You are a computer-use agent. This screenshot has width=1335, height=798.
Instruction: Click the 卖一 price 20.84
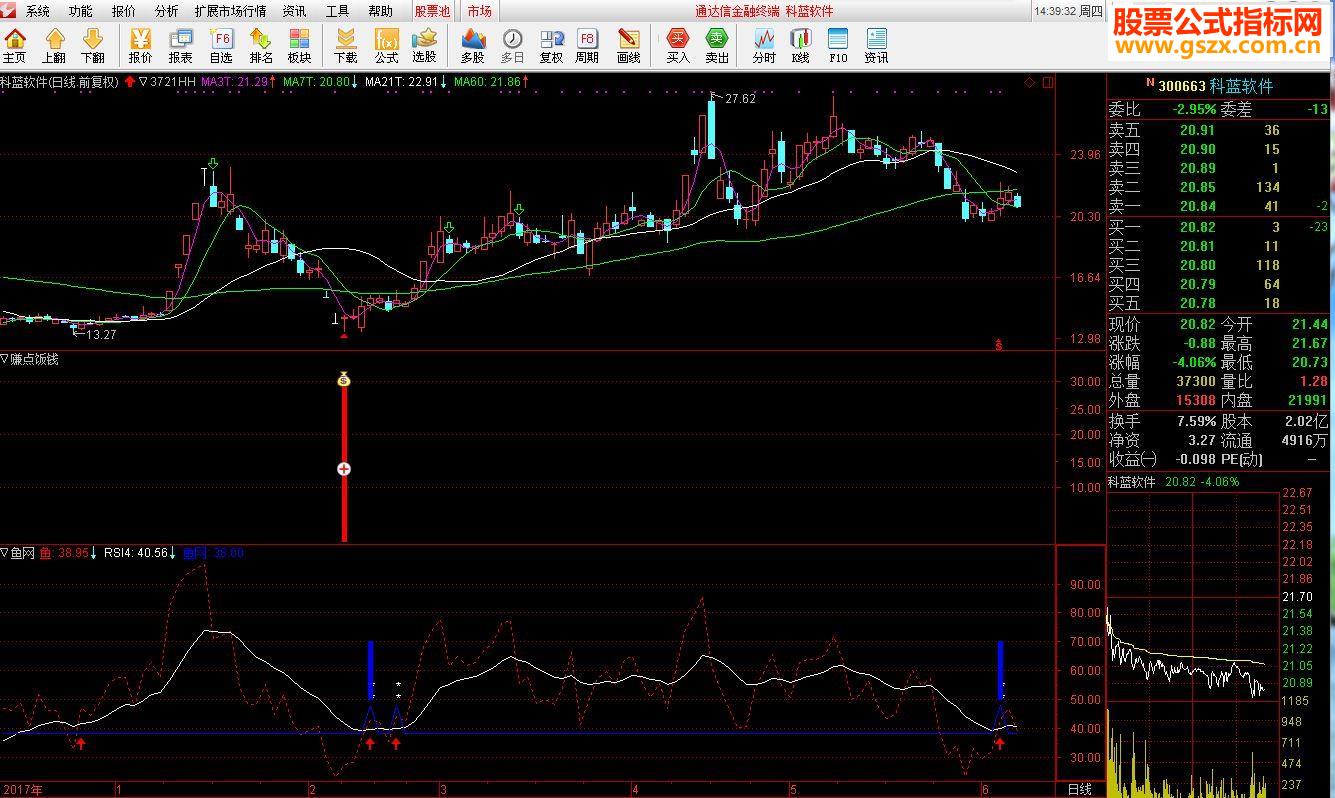1197,206
